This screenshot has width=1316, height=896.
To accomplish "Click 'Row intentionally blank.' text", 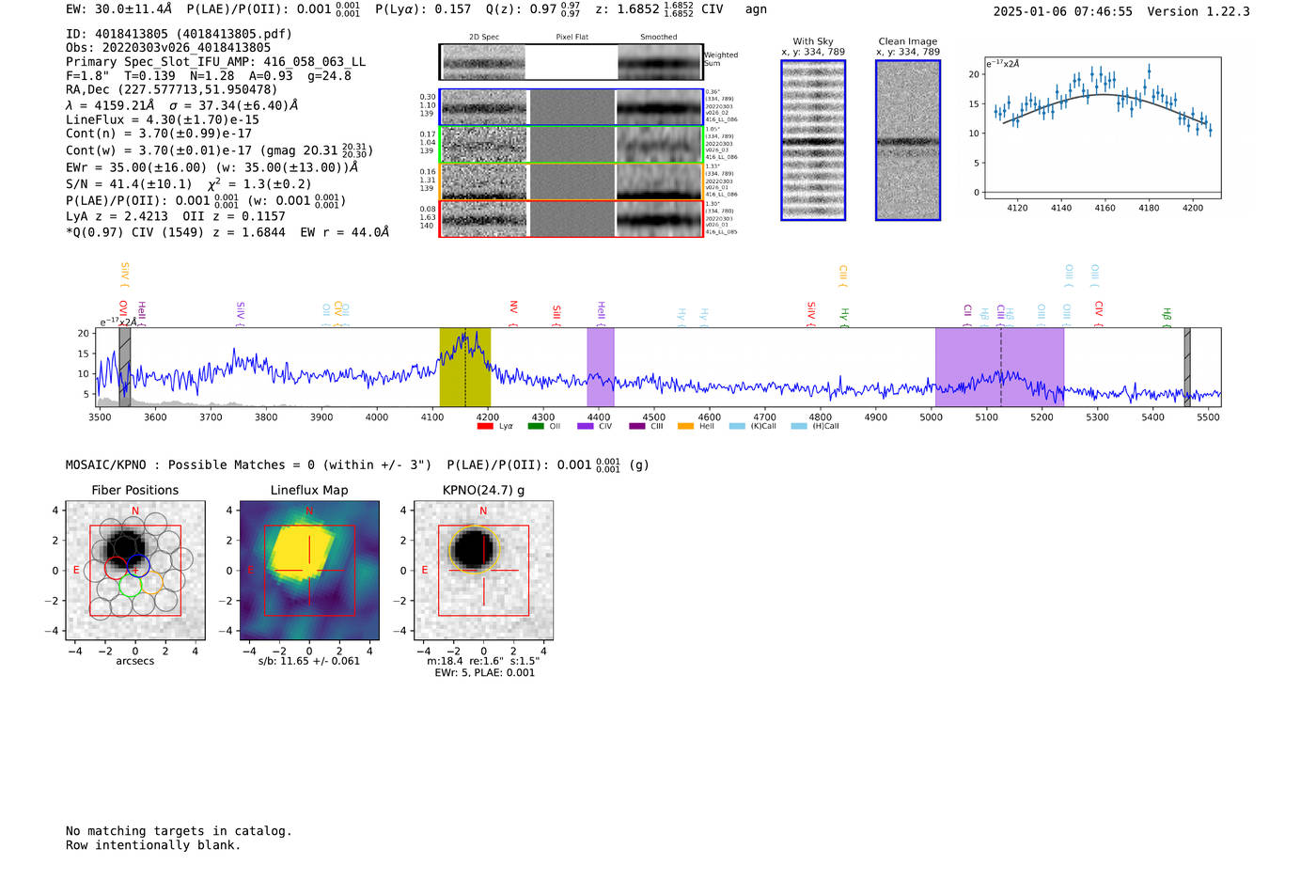I will (x=153, y=845).
